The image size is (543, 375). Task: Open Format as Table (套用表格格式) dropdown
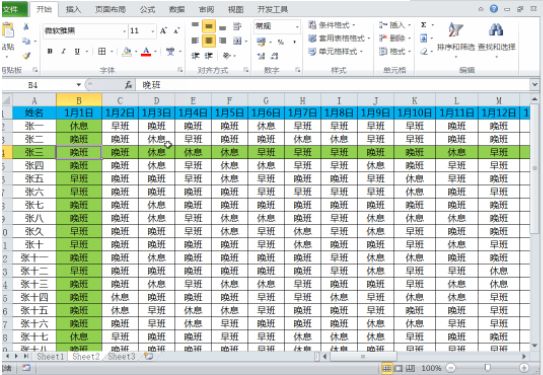(339, 38)
